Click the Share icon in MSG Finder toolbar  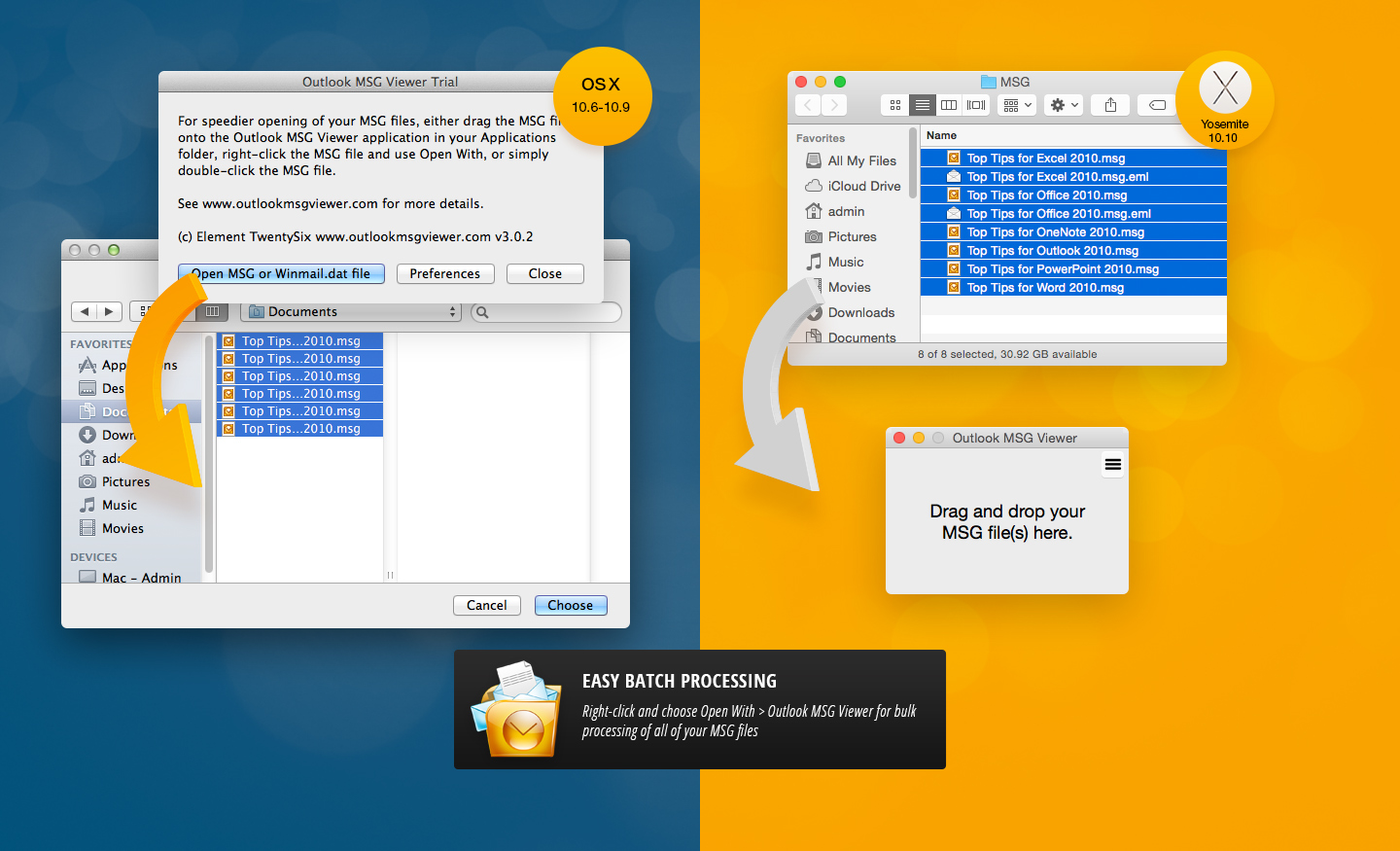click(1110, 105)
